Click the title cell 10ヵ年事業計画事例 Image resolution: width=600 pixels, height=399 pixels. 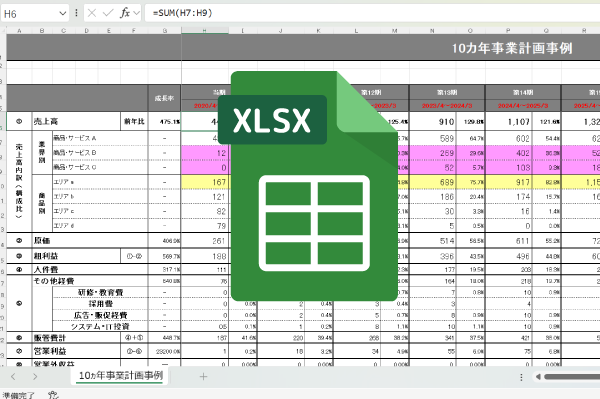tap(512, 49)
